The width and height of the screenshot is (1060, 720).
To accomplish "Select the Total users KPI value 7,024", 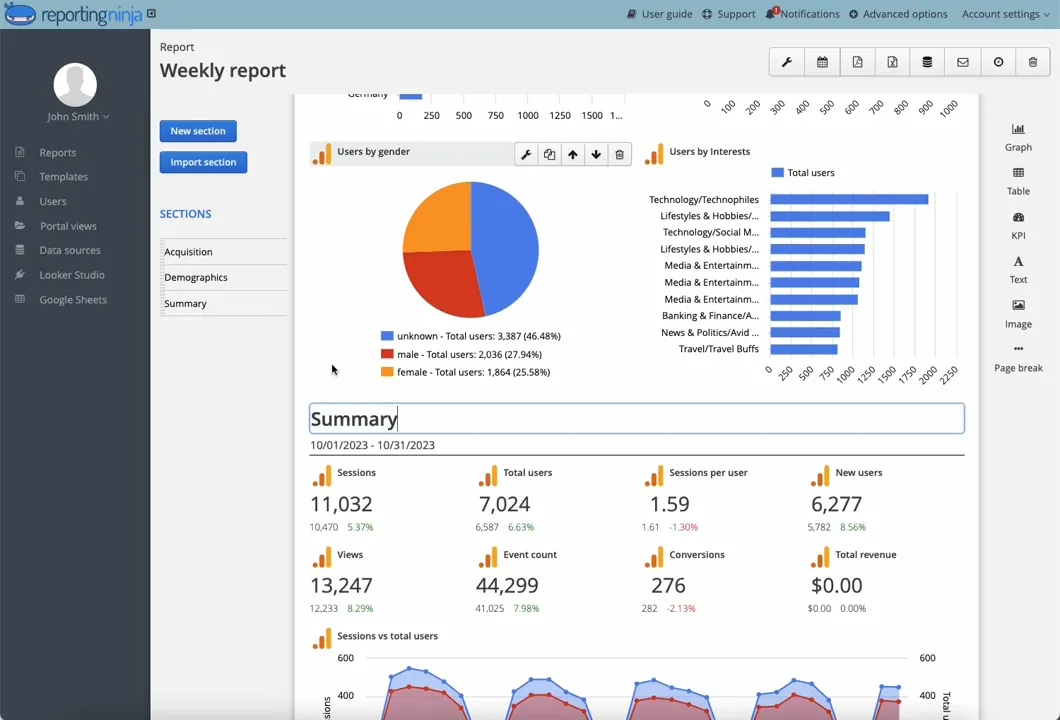I will (x=504, y=504).
